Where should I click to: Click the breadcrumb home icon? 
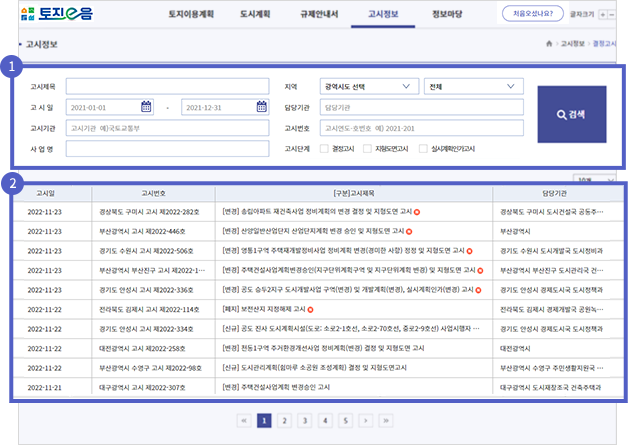click(549, 43)
